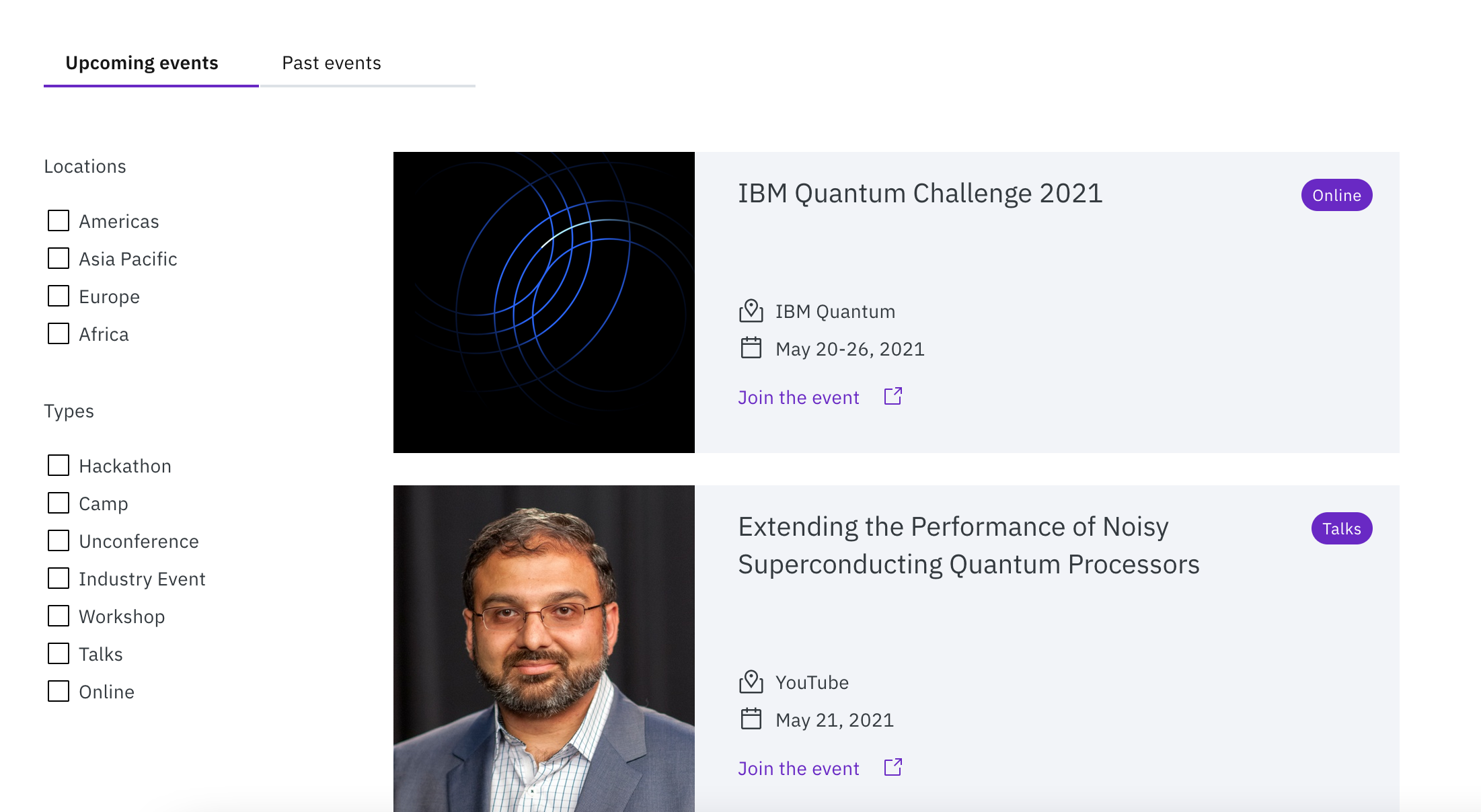Switch to the Past events tab
The width and height of the screenshot is (1481, 812).
[x=332, y=63]
